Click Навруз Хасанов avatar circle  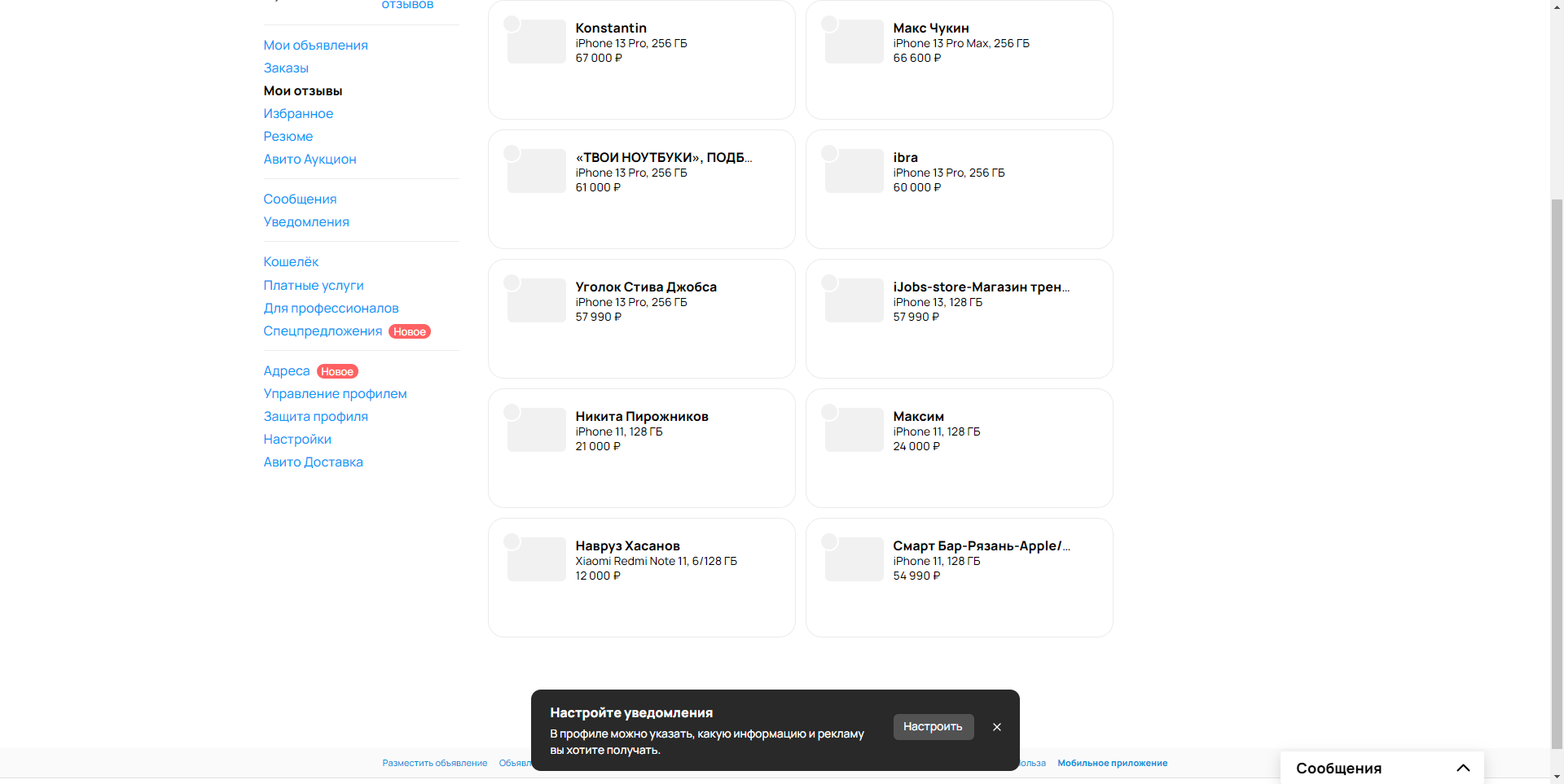point(512,541)
